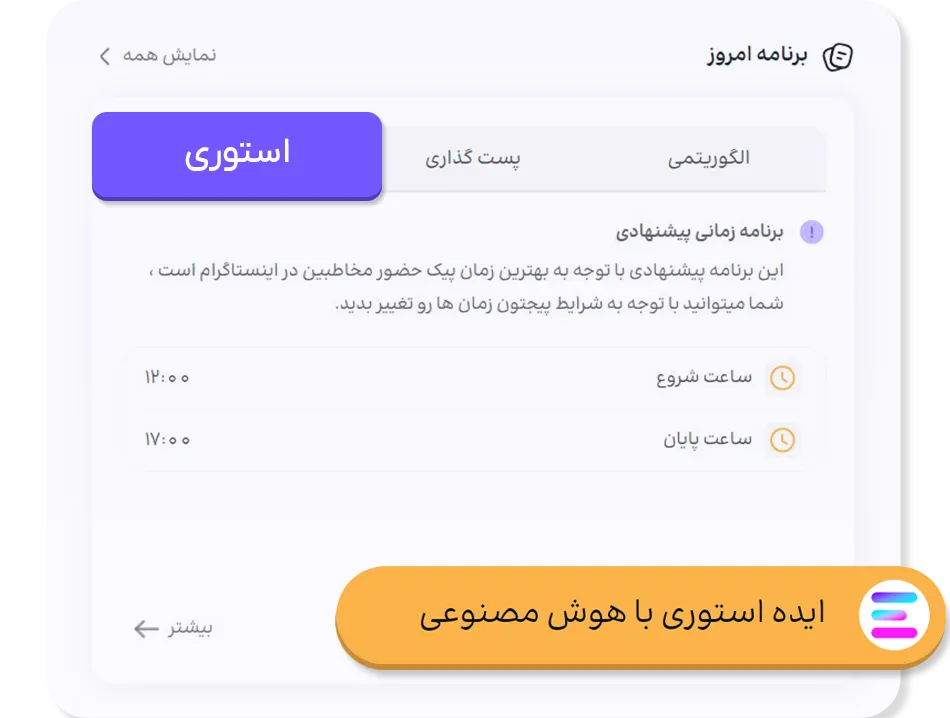This screenshot has height=718, width=950.
Task: Click the clock icon beside ساعت پایان
Action: [782, 440]
